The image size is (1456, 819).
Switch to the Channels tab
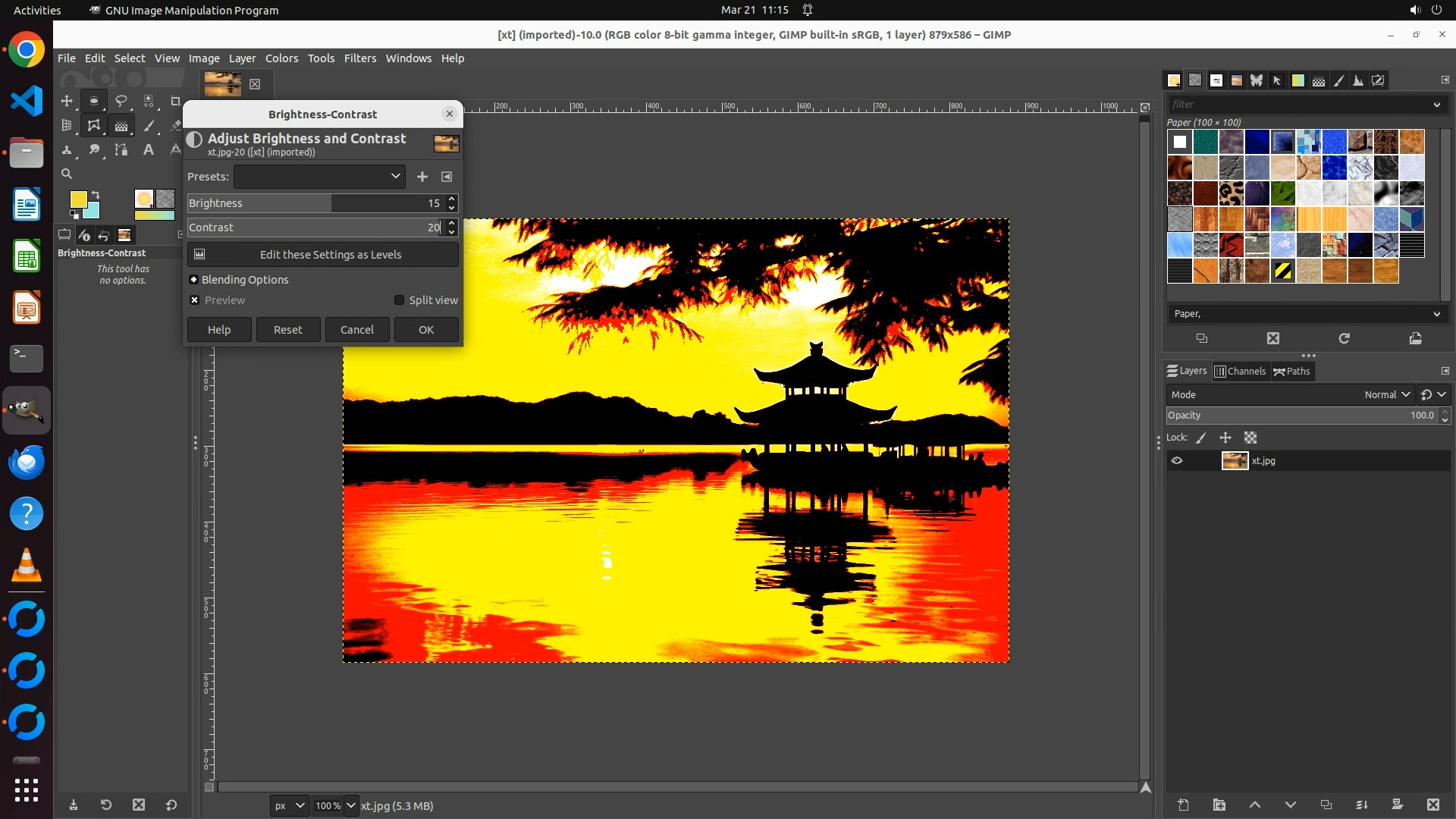(1240, 371)
